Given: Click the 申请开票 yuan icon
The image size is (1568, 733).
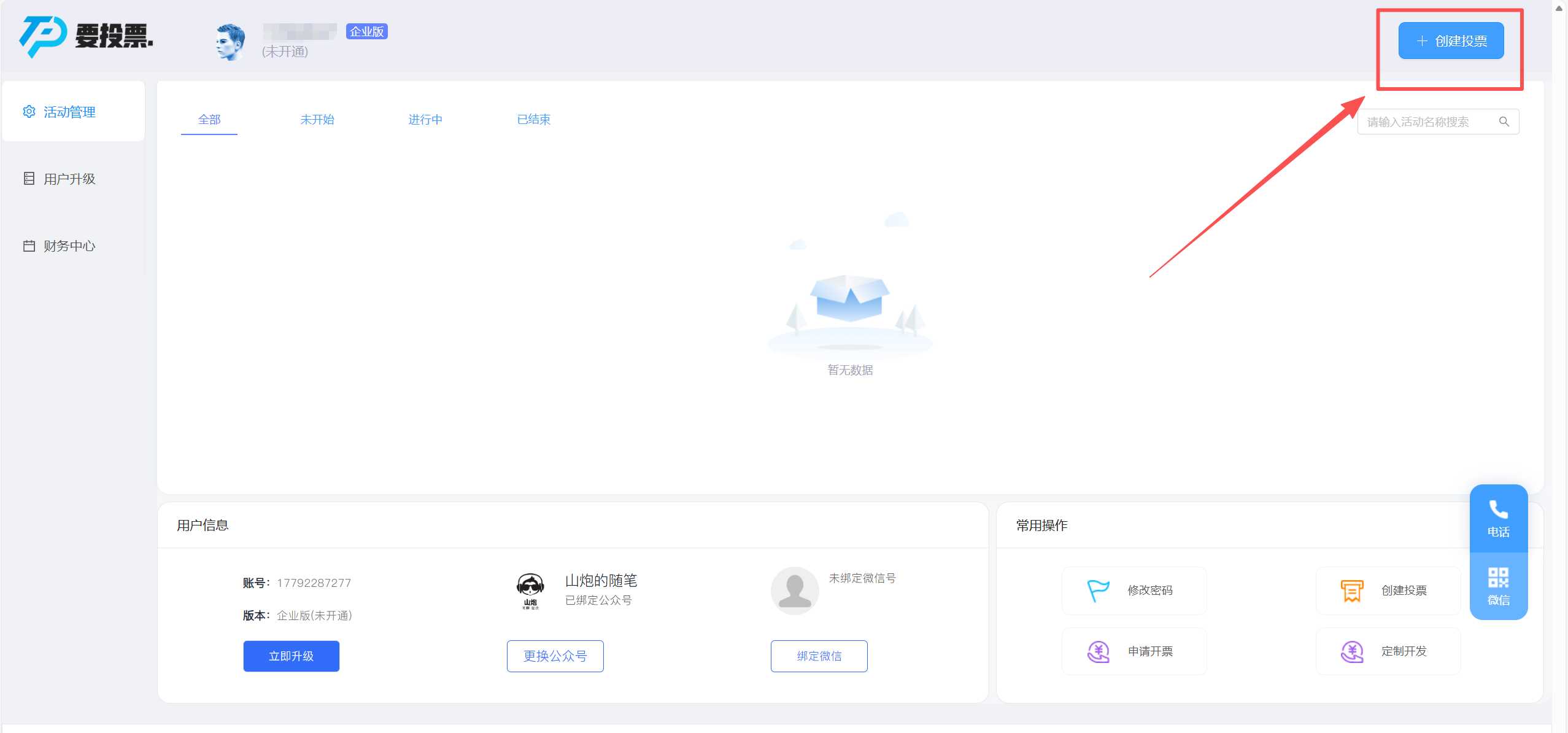Looking at the screenshot, I should click(1097, 651).
